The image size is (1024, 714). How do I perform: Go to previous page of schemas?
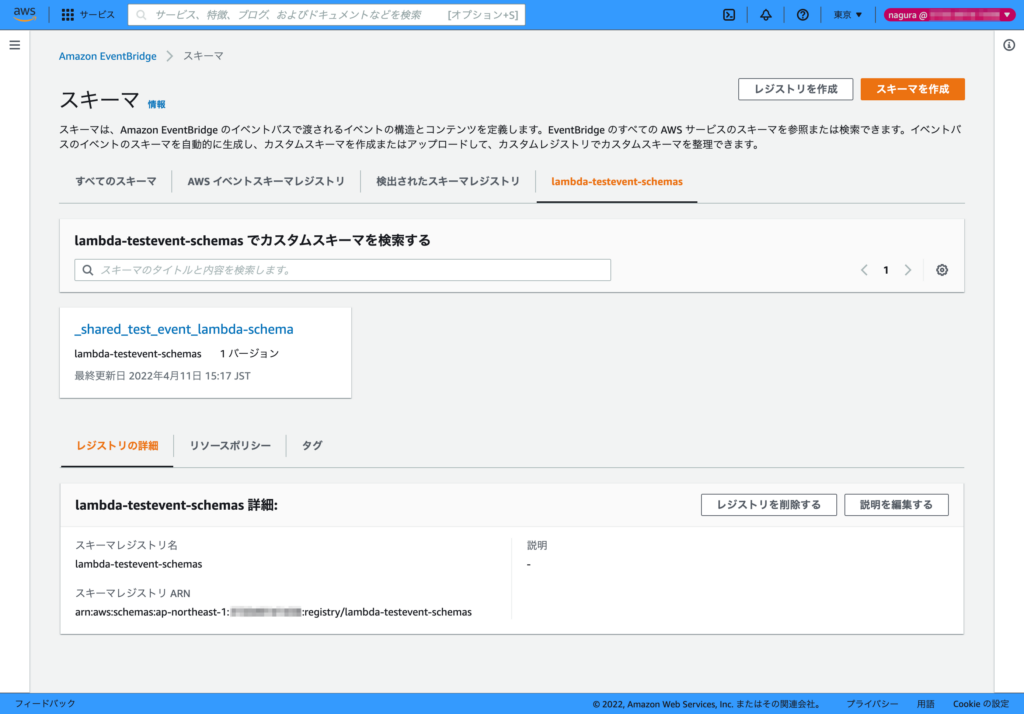point(864,270)
